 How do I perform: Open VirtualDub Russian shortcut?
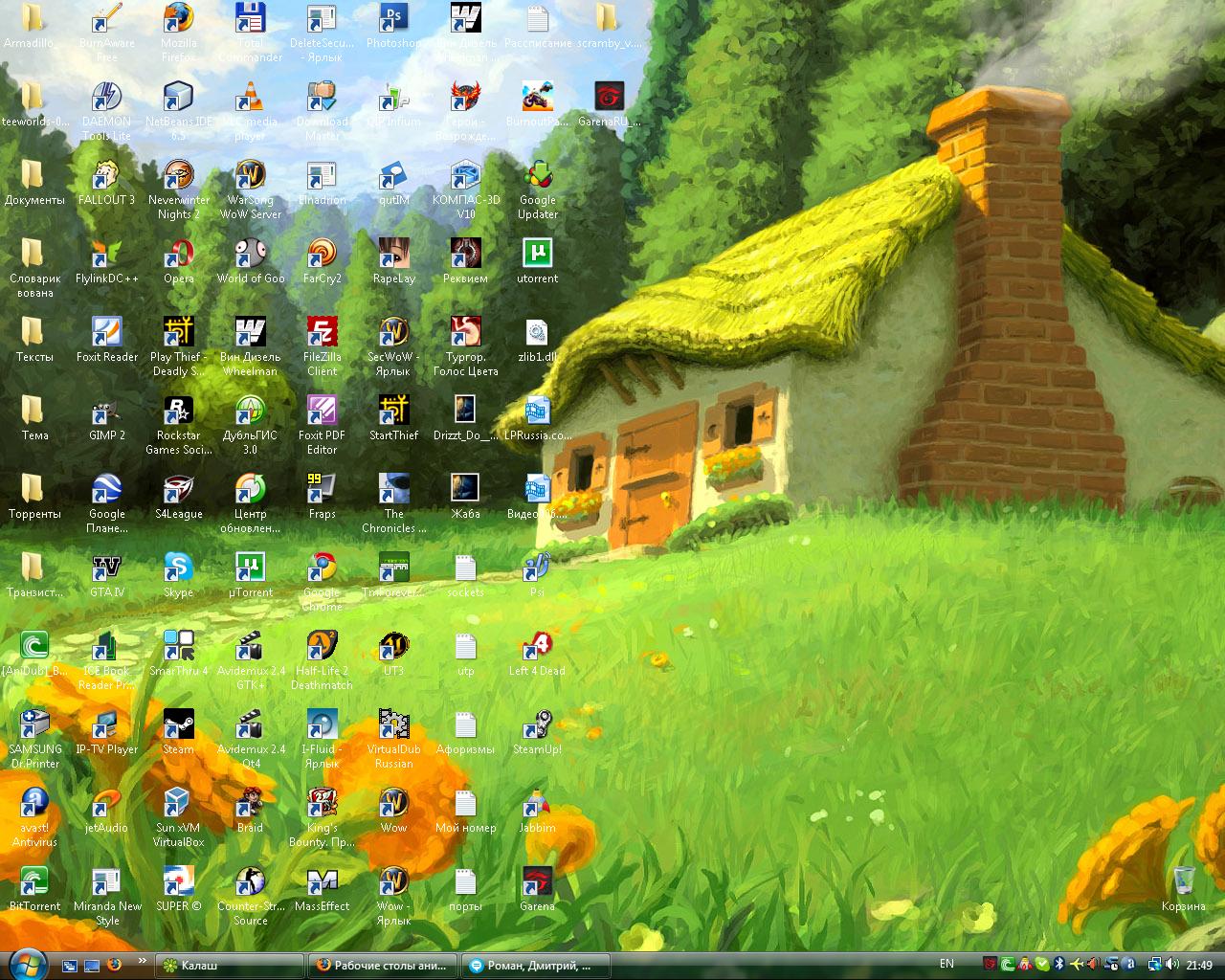point(393,739)
